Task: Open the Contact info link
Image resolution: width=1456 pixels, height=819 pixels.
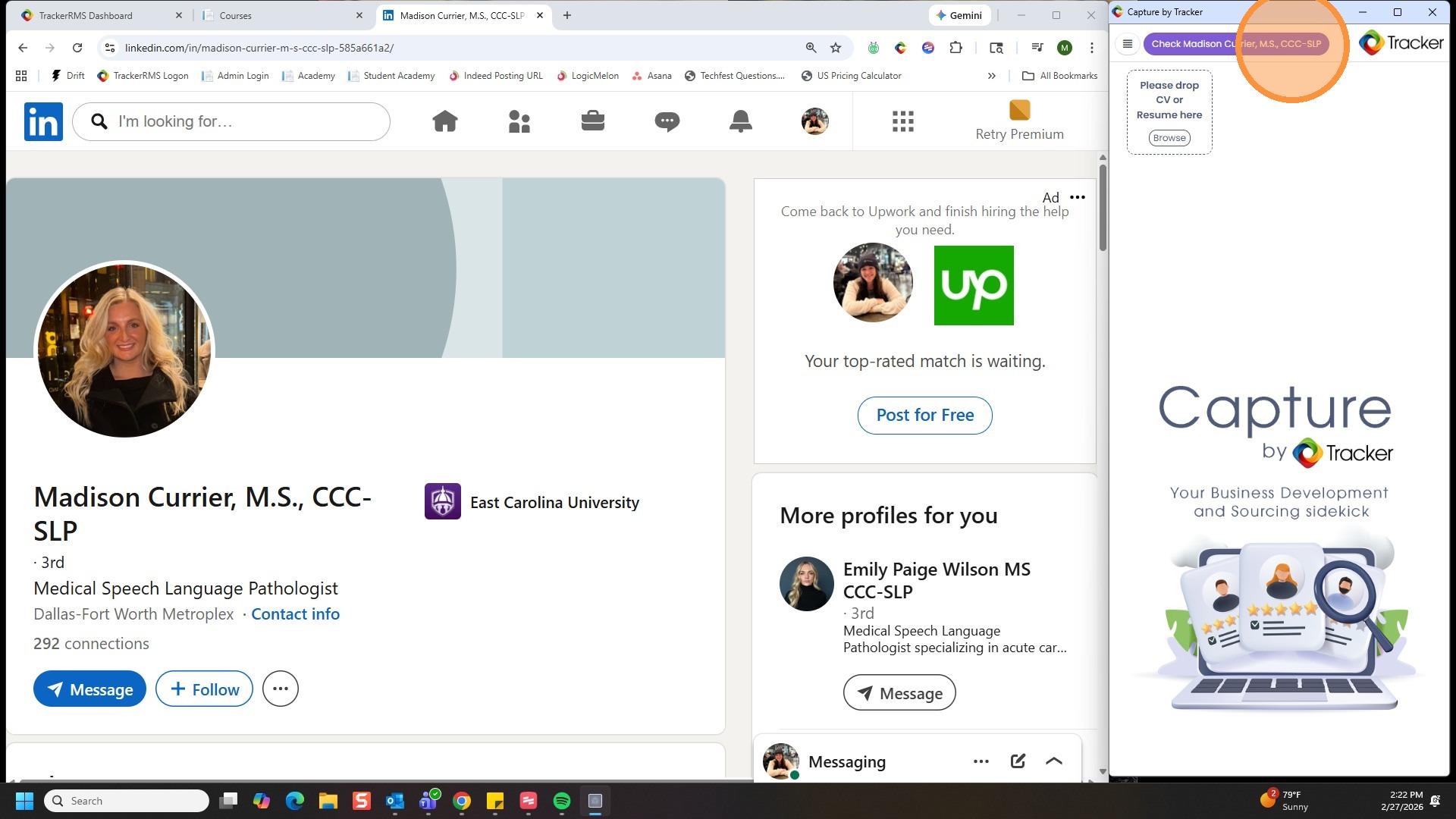Action: [295, 614]
